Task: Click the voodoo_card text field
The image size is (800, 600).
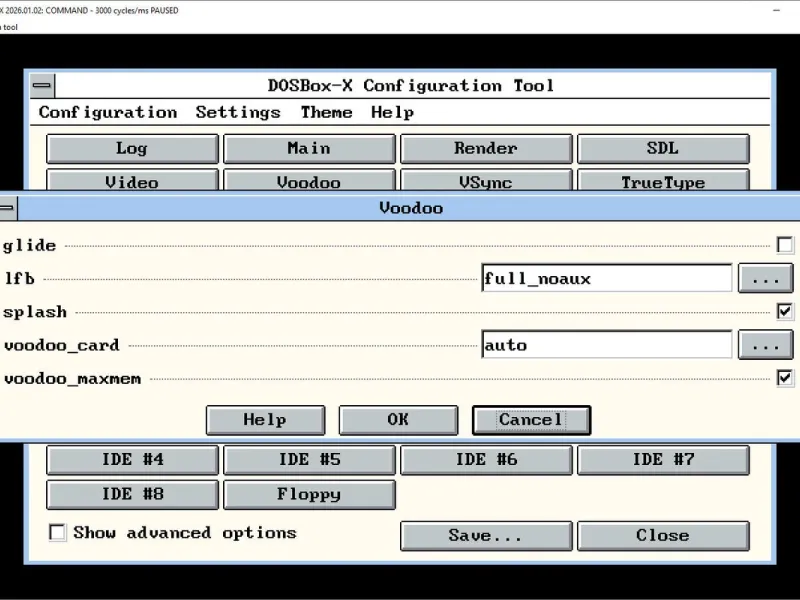Action: [607, 345]
